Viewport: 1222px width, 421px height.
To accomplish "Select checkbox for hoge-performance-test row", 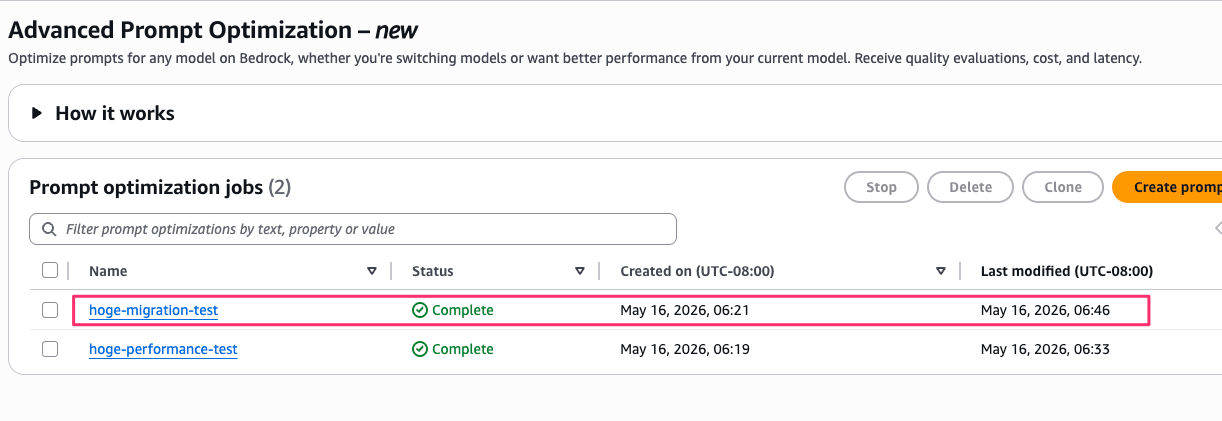I will coord(50,349).
